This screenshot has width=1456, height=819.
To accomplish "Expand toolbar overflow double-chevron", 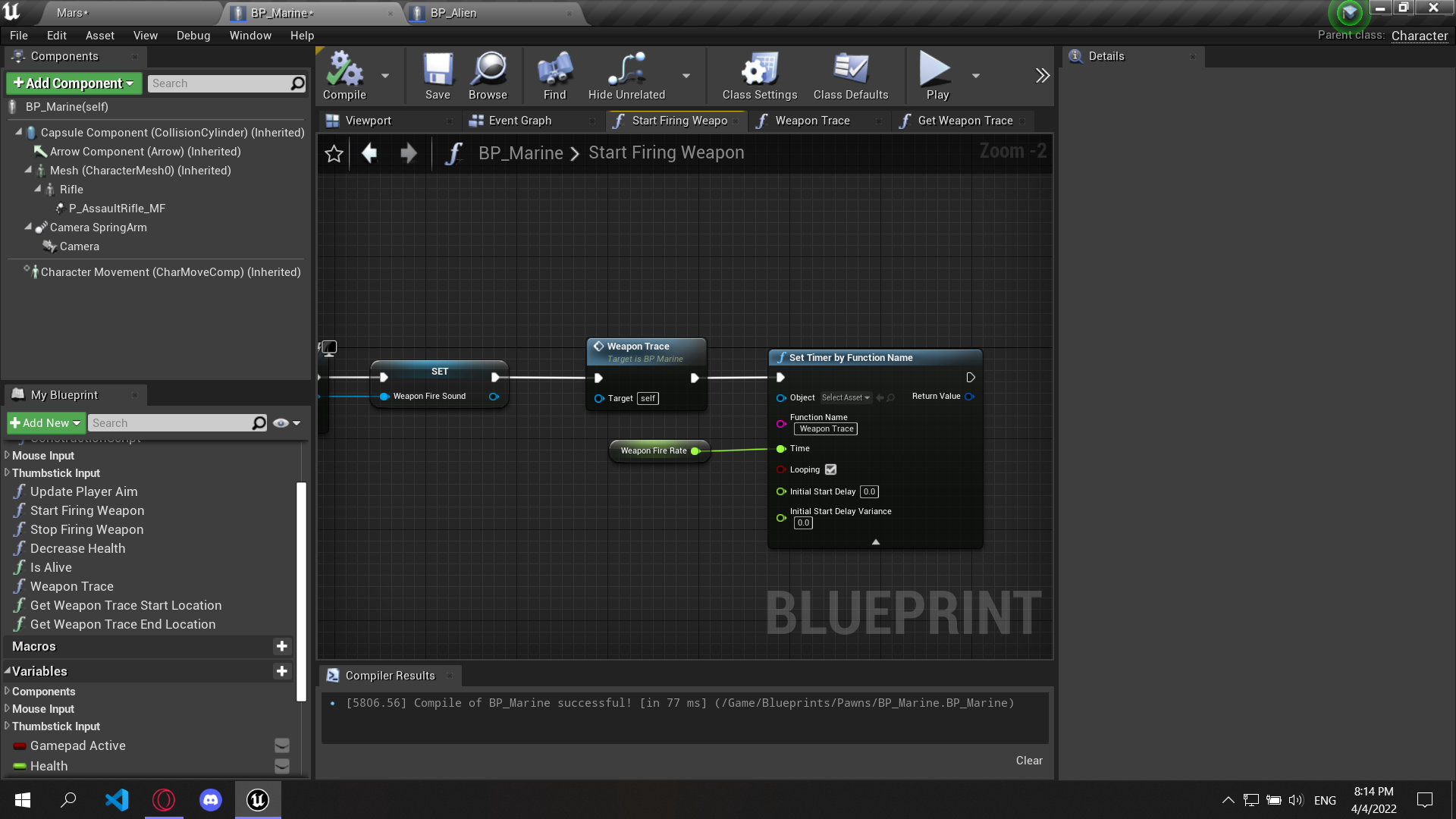I will (1043, 75).
